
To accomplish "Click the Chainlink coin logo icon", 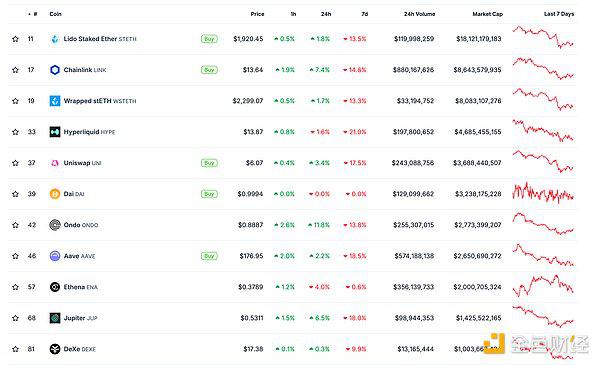I will (55, 70).
